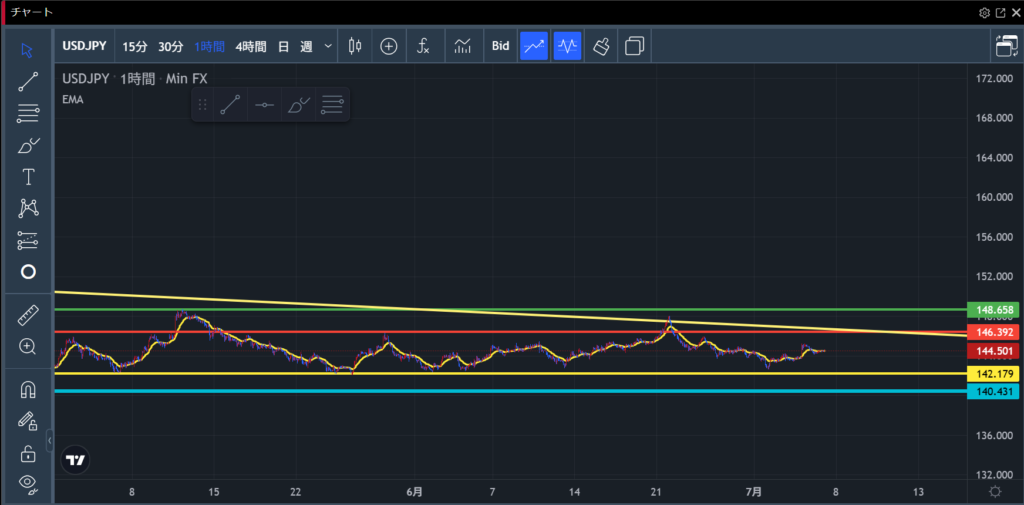Image resolution: width=1024 pixels, height=505 pixels.
Task: Select the brush drawing tool in sidebar
Action: click(27, 145)
